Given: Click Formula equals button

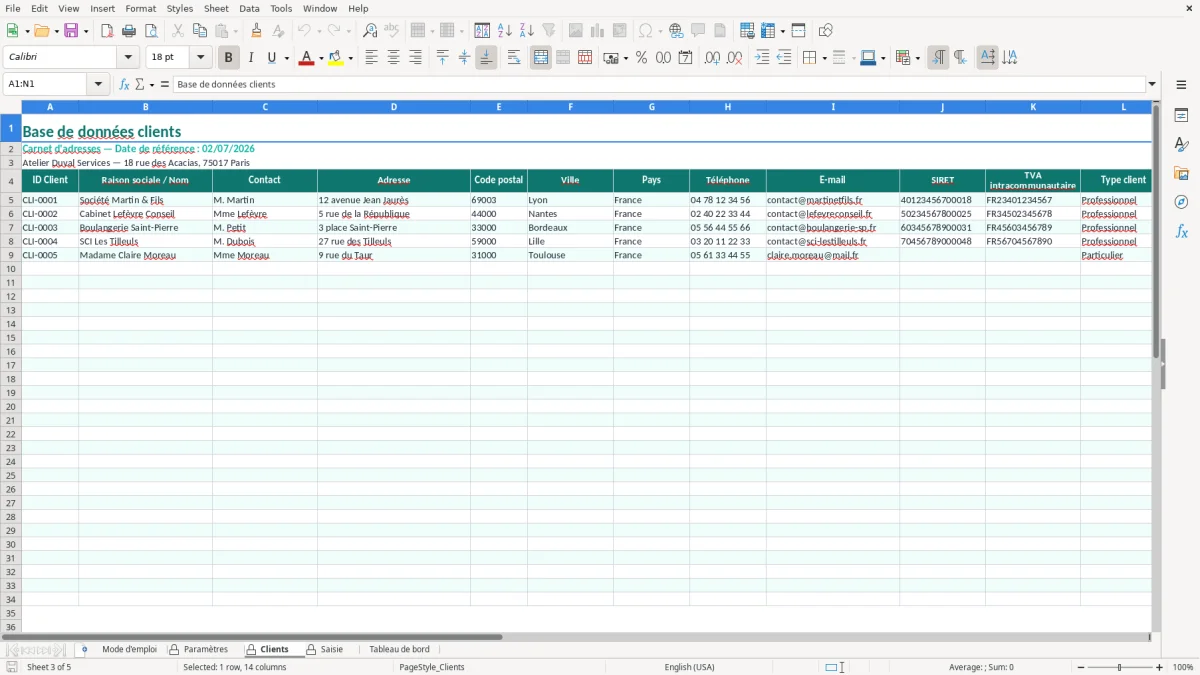Looking at the screenshot, I should [164, 84].
